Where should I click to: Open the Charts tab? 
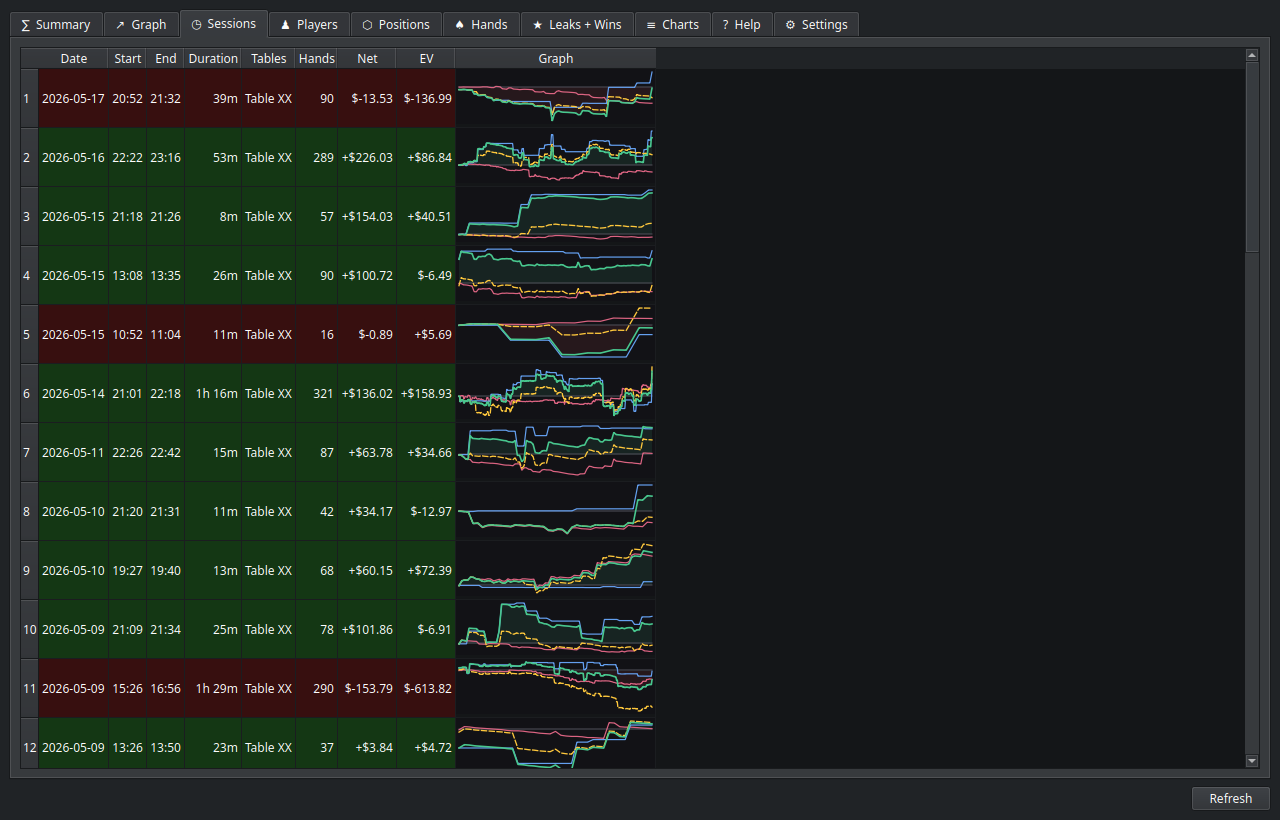pos(673,24)
